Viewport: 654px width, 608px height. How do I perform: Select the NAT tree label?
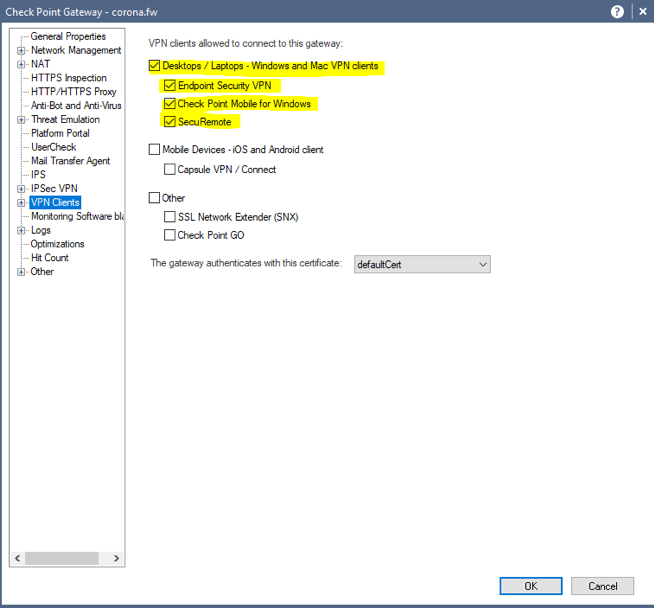pyautogui.click(x=40, y=64)
